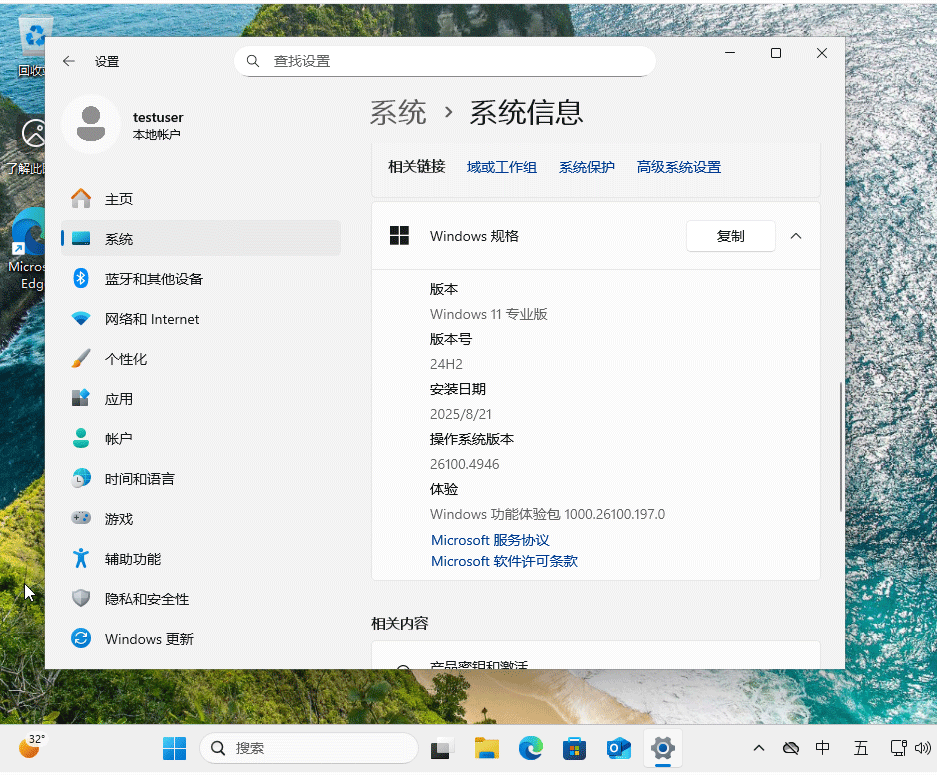The image size is (937, 776).
Task: Open the Start menu from taskbar
Action: 174,749
